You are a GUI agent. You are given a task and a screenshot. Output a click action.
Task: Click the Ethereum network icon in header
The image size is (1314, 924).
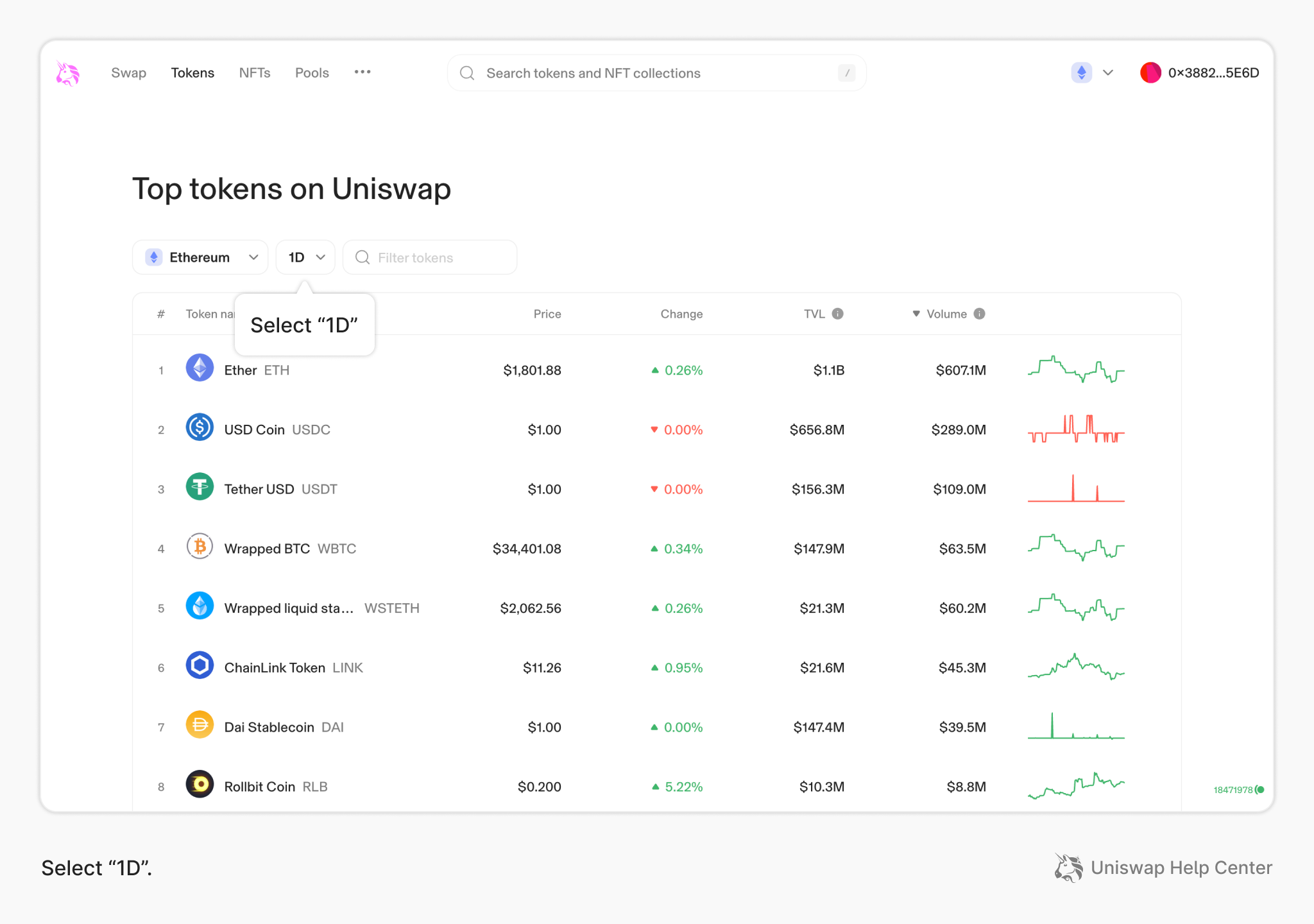[x=1082, y=73]
